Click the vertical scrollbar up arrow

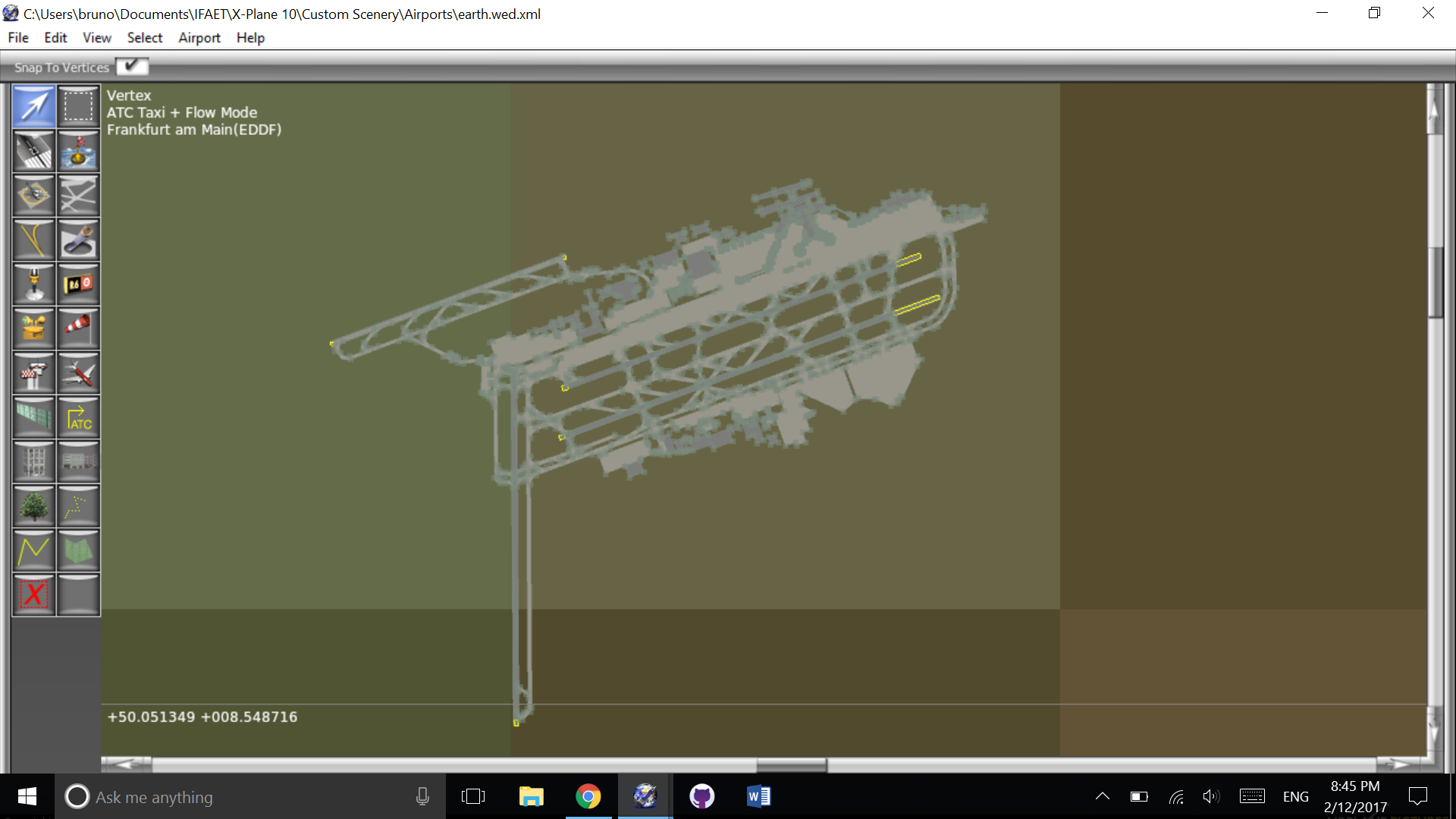coord(1433,110)
